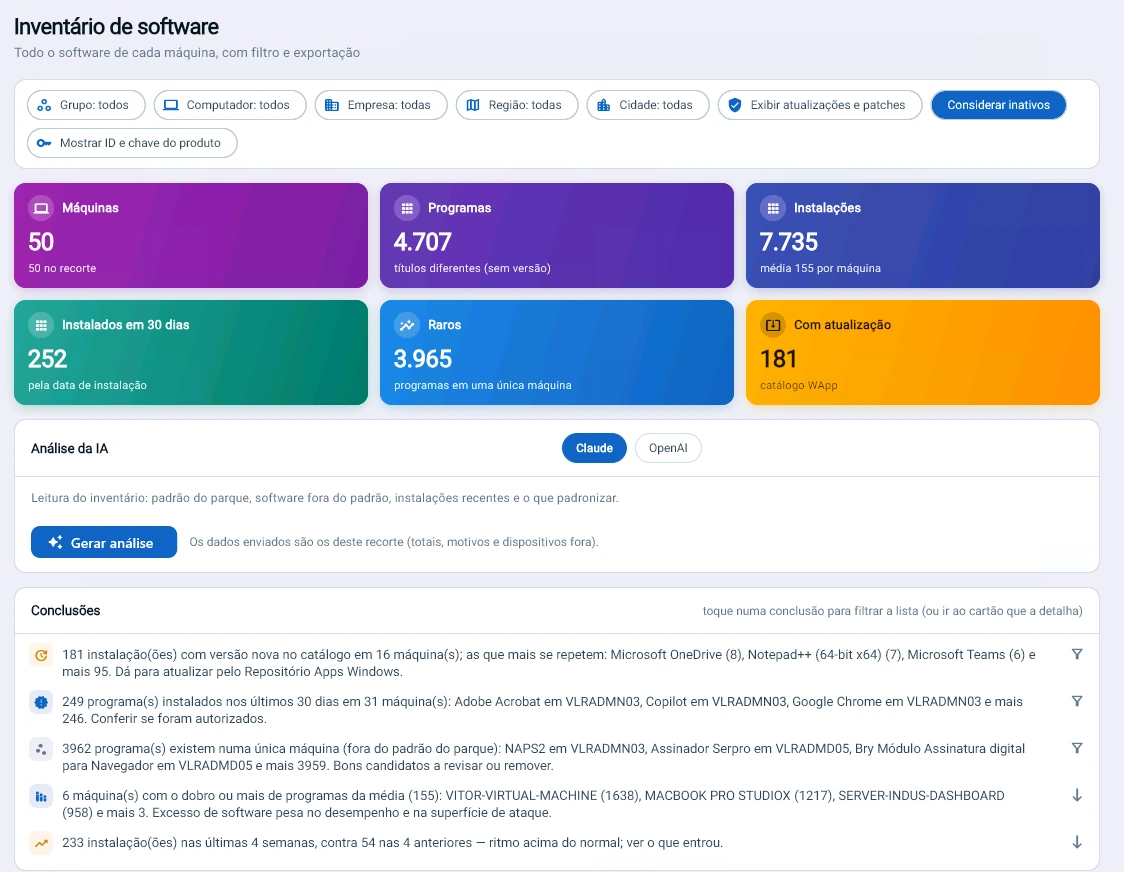Click the down arrow on the 6 máquinas conclusion
The width and height of the screenshot is (1124, 872).
coord(1077,795)
